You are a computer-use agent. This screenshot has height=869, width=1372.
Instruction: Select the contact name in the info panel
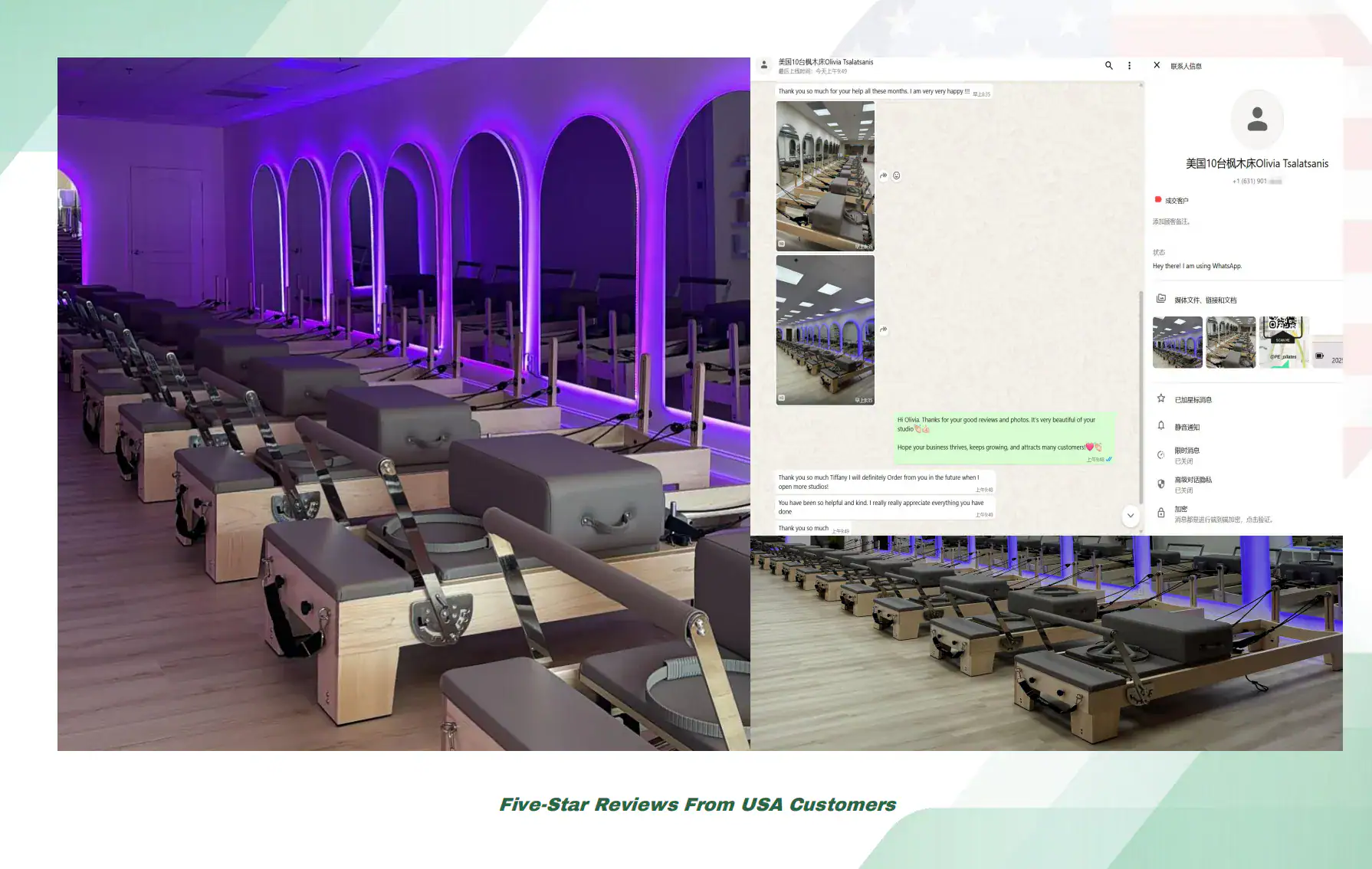click(1257, 163)
